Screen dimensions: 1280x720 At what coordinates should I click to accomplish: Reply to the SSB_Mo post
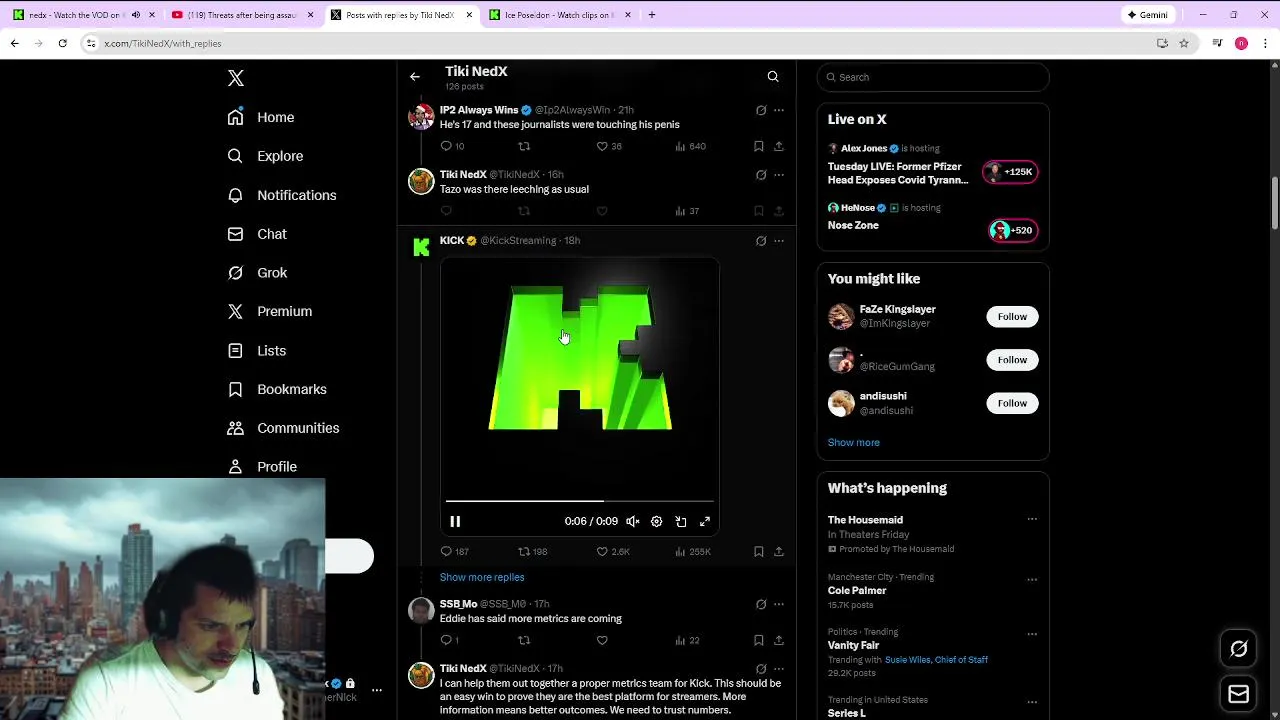pos(450,640)
